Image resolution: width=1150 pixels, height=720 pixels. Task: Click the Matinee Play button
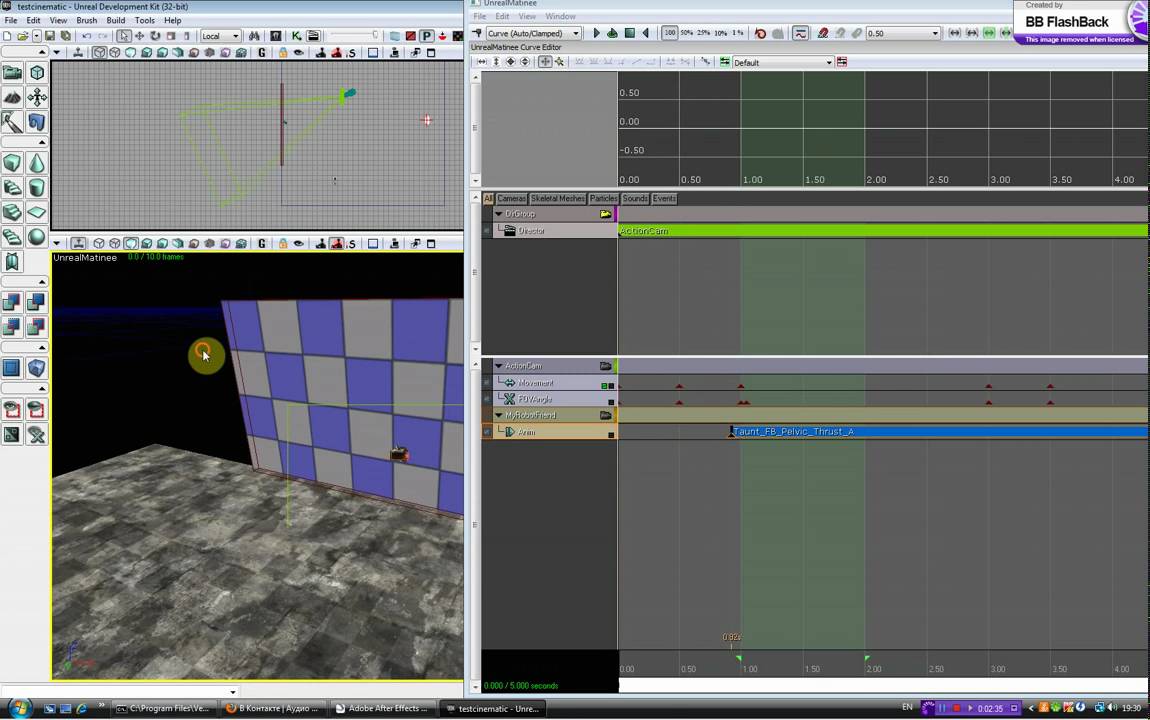pos(596,33)
